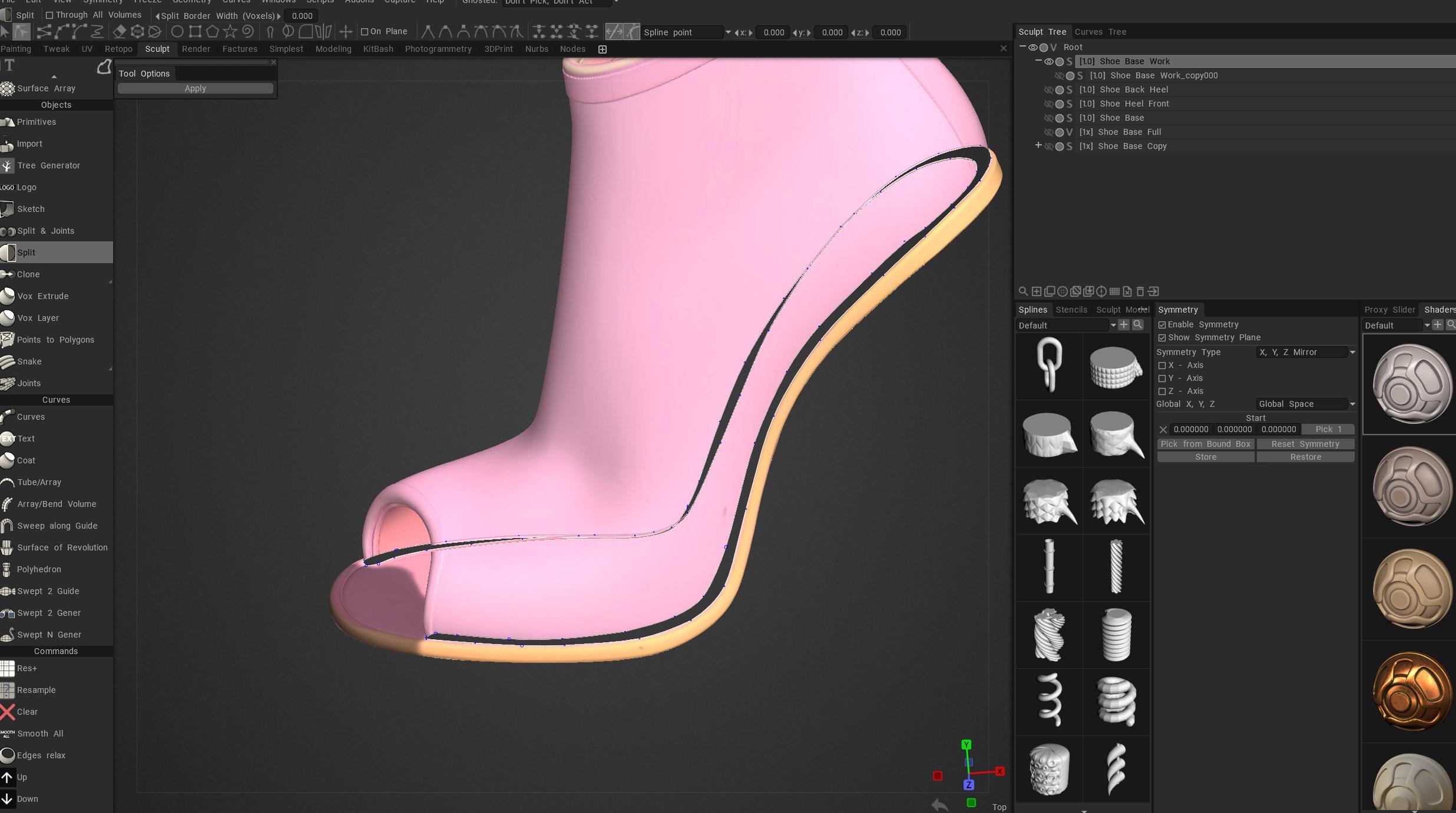Click the search icon below Sculpt Tree
Image resolution: width=1456 pixels, height=813 pixels.
(x=1023, y=291)
